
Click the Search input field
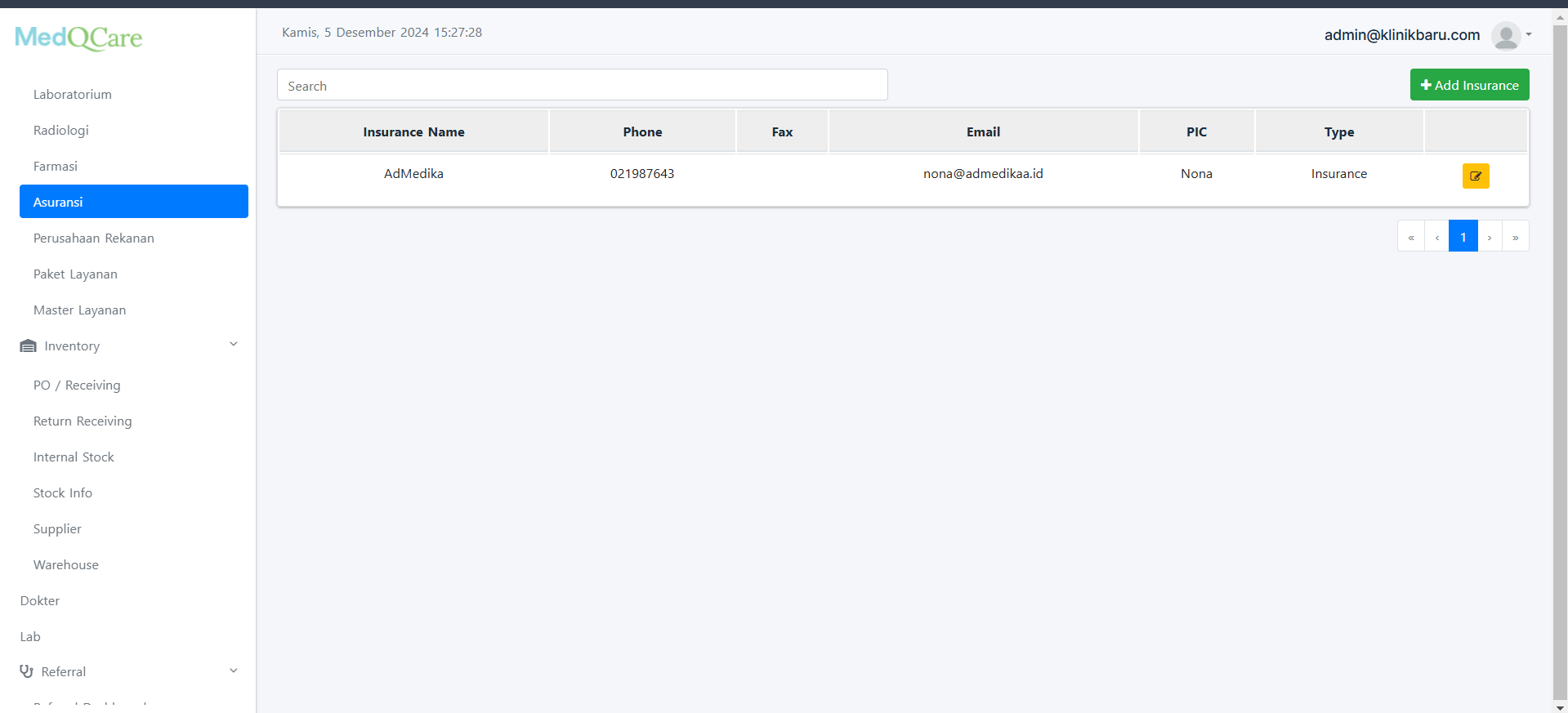coord(582,86)
